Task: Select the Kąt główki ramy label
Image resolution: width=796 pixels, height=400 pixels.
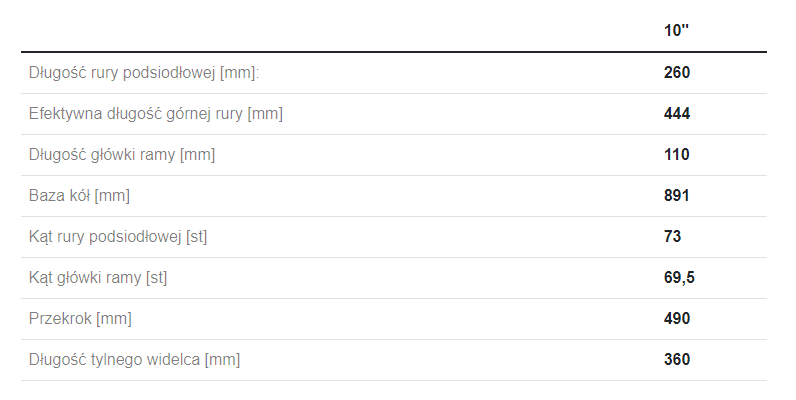Action: 98,278
